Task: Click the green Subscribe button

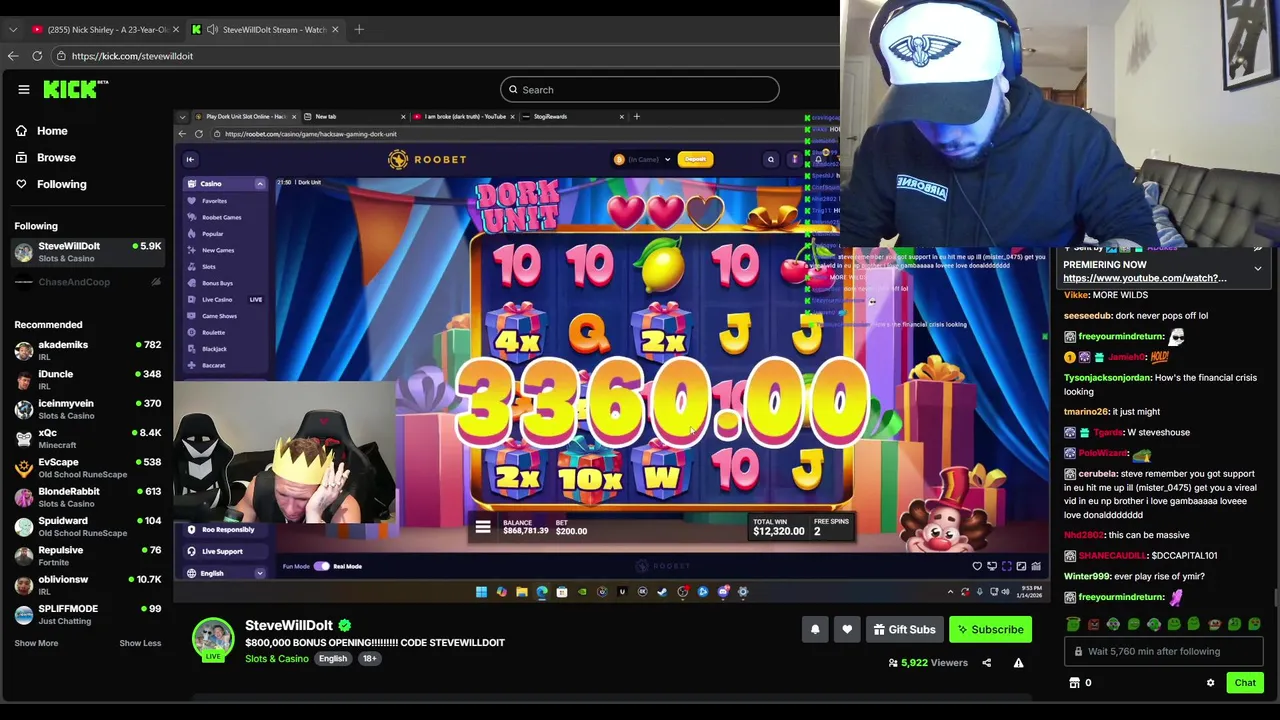Action: coord(990,630)
